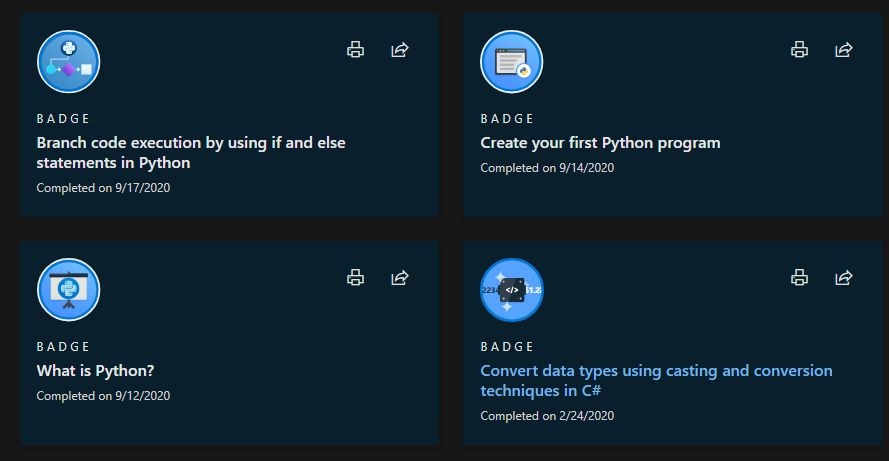Print the Convert data types C# badge
This screenshot has height=461, width=889.
799,278
